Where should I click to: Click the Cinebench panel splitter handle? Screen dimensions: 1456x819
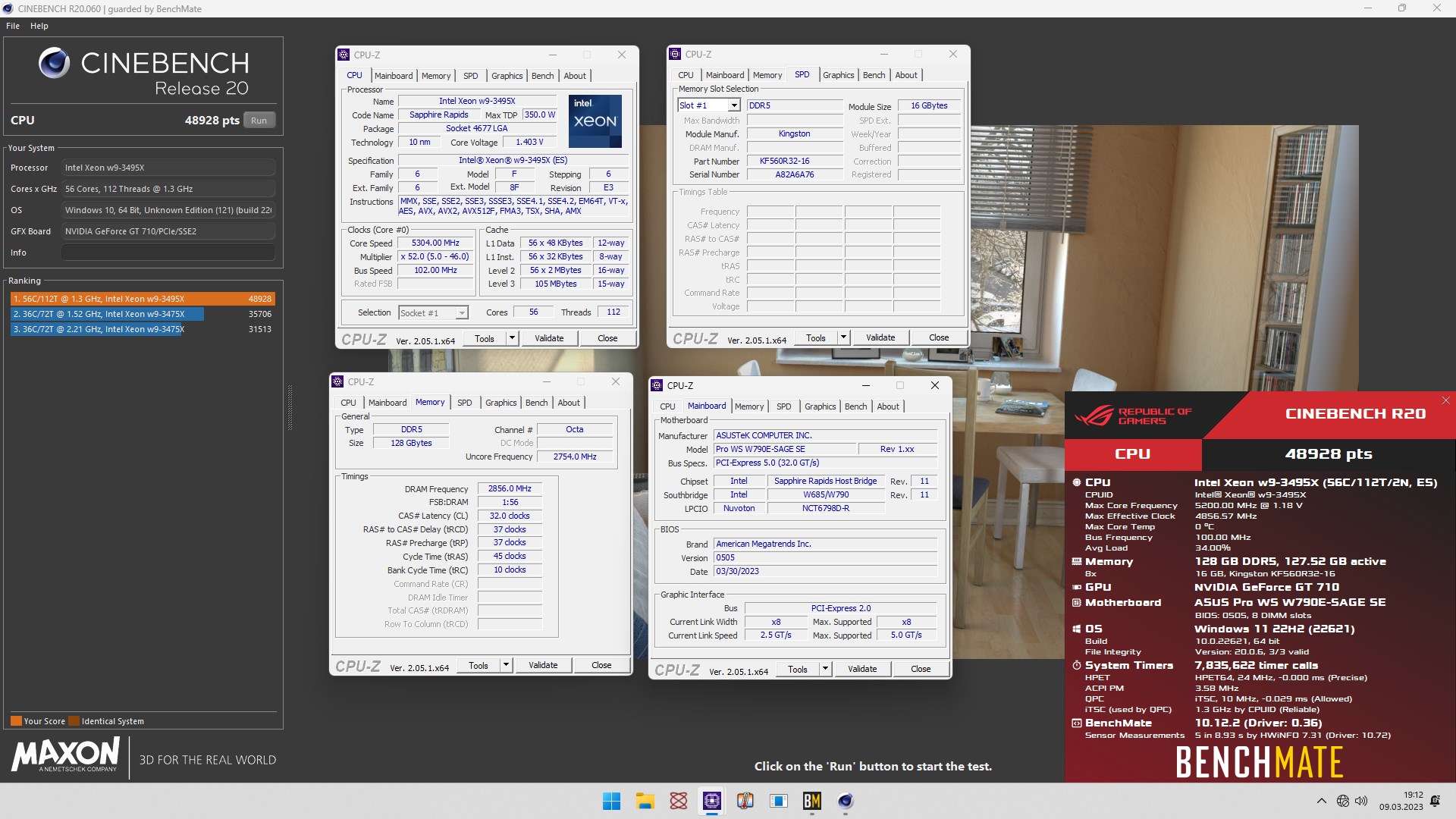290,408
